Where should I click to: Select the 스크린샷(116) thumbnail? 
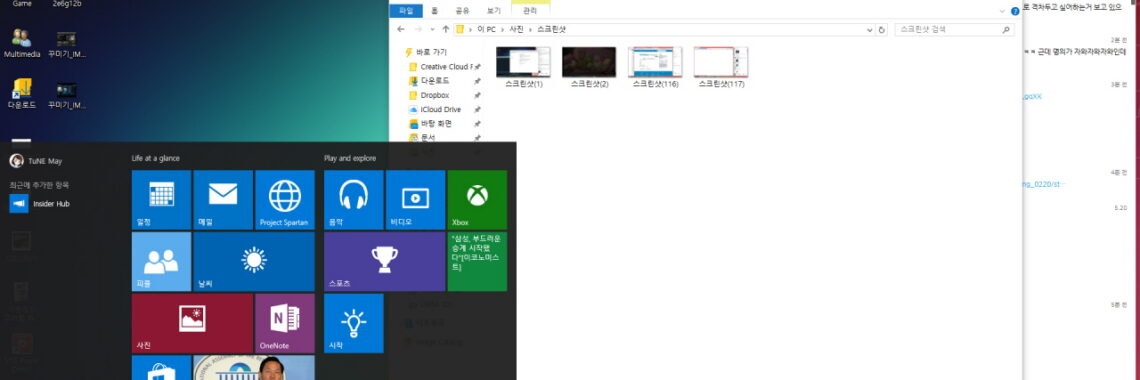click(x=655, y=68)
